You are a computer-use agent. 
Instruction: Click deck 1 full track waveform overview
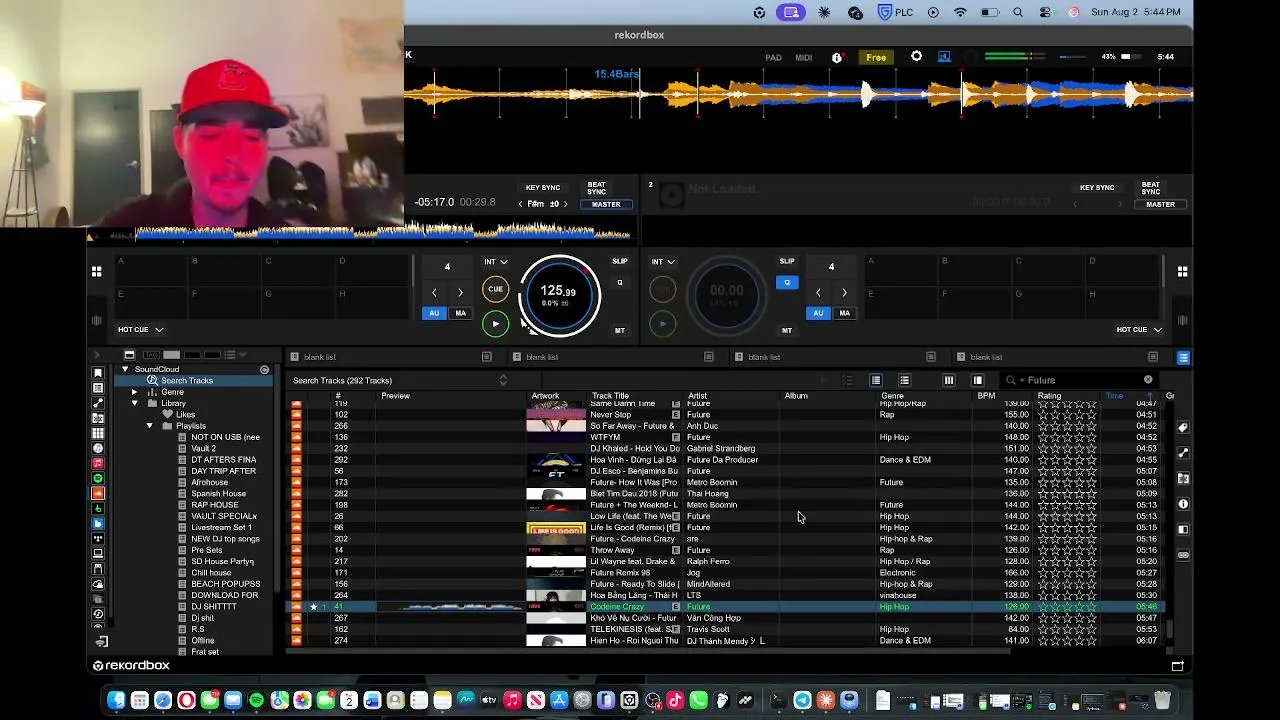tap(360, 232)
